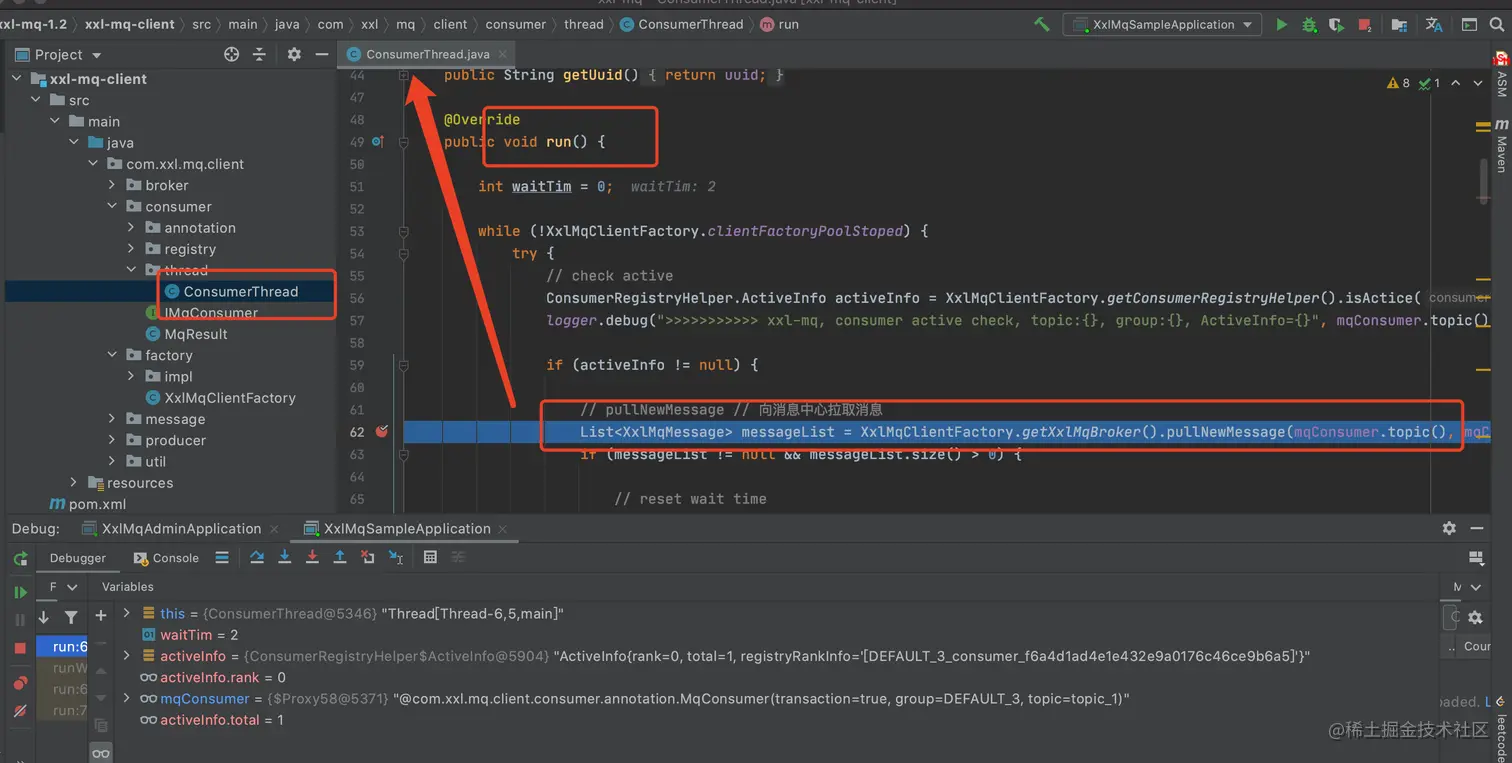Click the editor vertical scrollbar
This screenshot has height=763, width=1512.
(1485, 180)
